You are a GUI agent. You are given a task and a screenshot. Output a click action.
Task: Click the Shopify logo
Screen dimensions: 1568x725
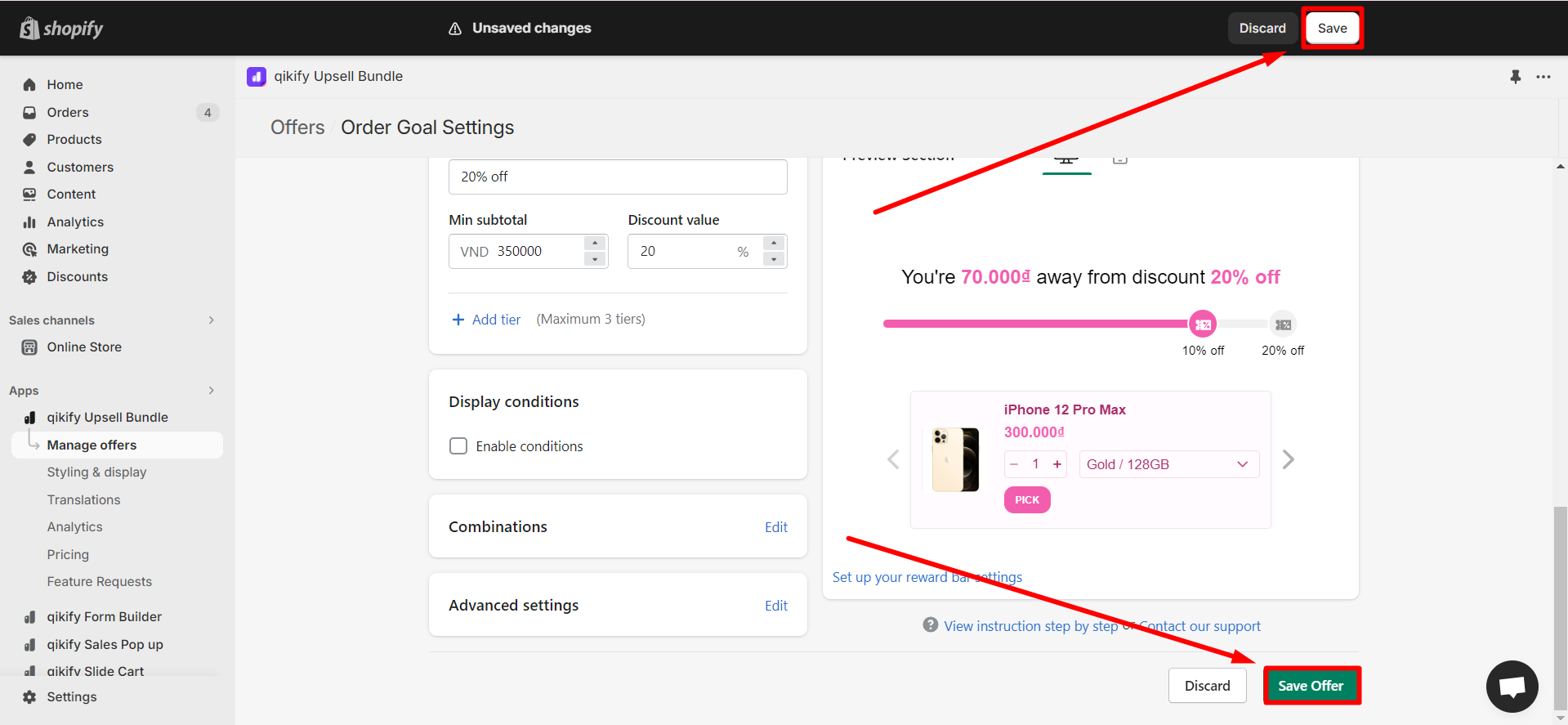pyautogui.click(x=61, y=29)
